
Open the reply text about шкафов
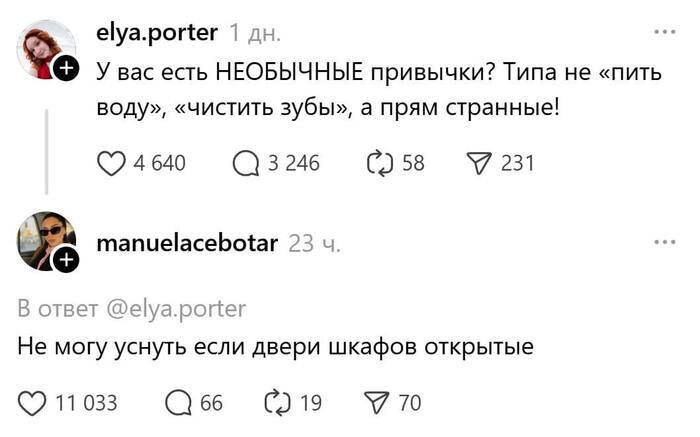point(276,348)
